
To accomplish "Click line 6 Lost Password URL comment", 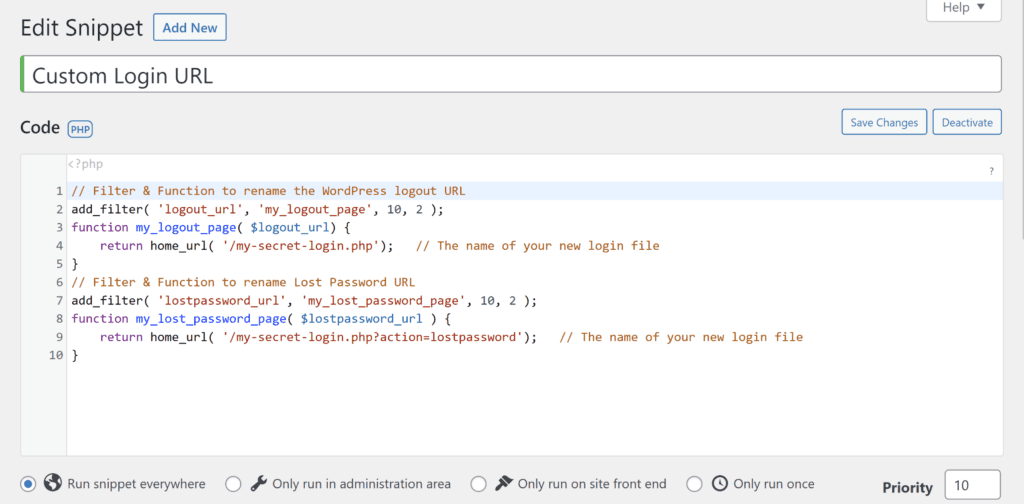I will click(x=243, y=283).
